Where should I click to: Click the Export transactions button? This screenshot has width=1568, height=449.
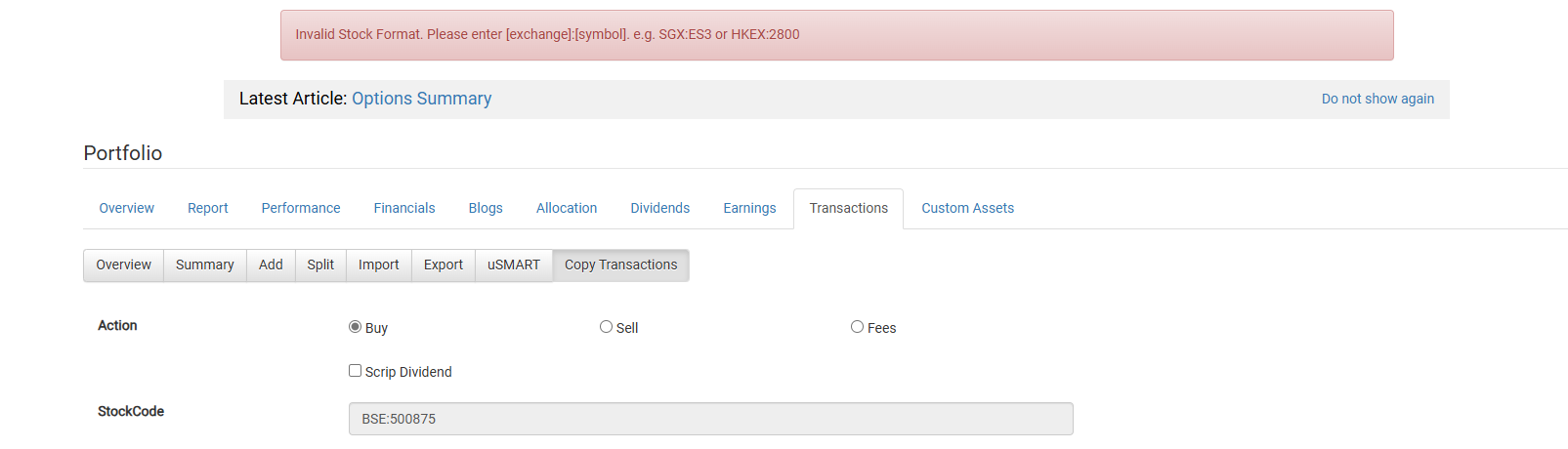(x=444, y=265)
